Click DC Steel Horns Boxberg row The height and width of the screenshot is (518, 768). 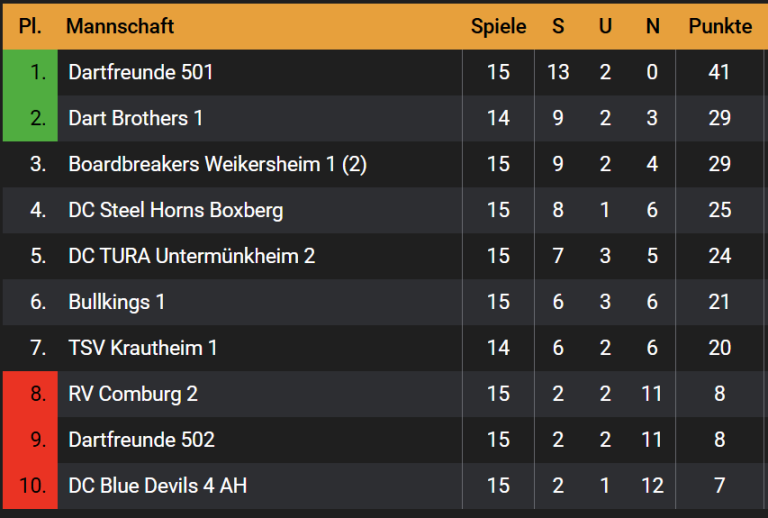pos(175,210)
